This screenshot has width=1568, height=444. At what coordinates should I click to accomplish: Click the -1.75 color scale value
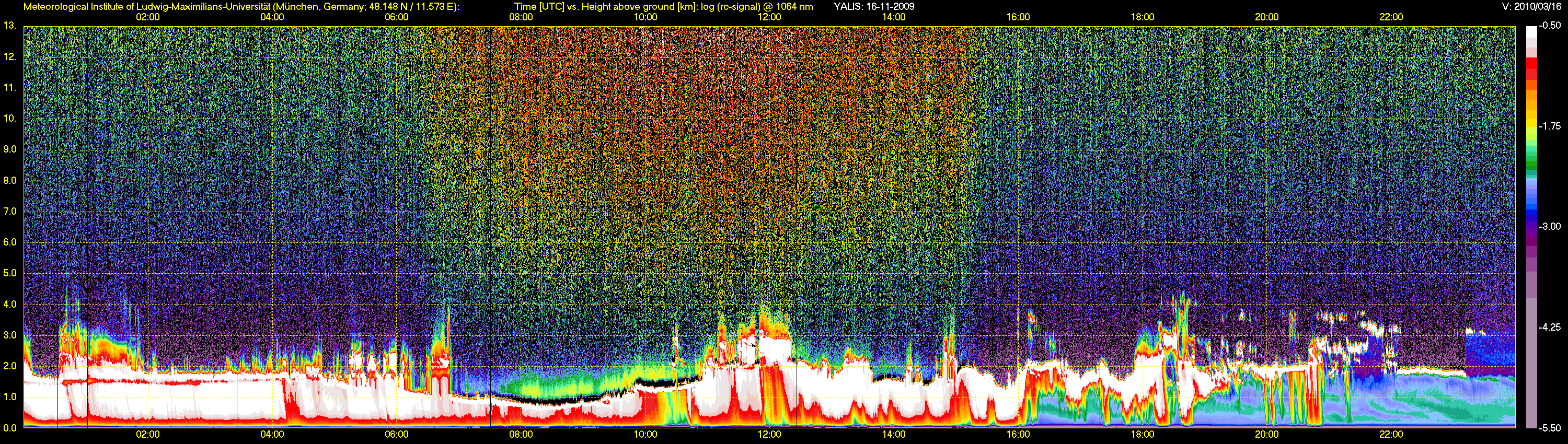tap(1550, 126)
